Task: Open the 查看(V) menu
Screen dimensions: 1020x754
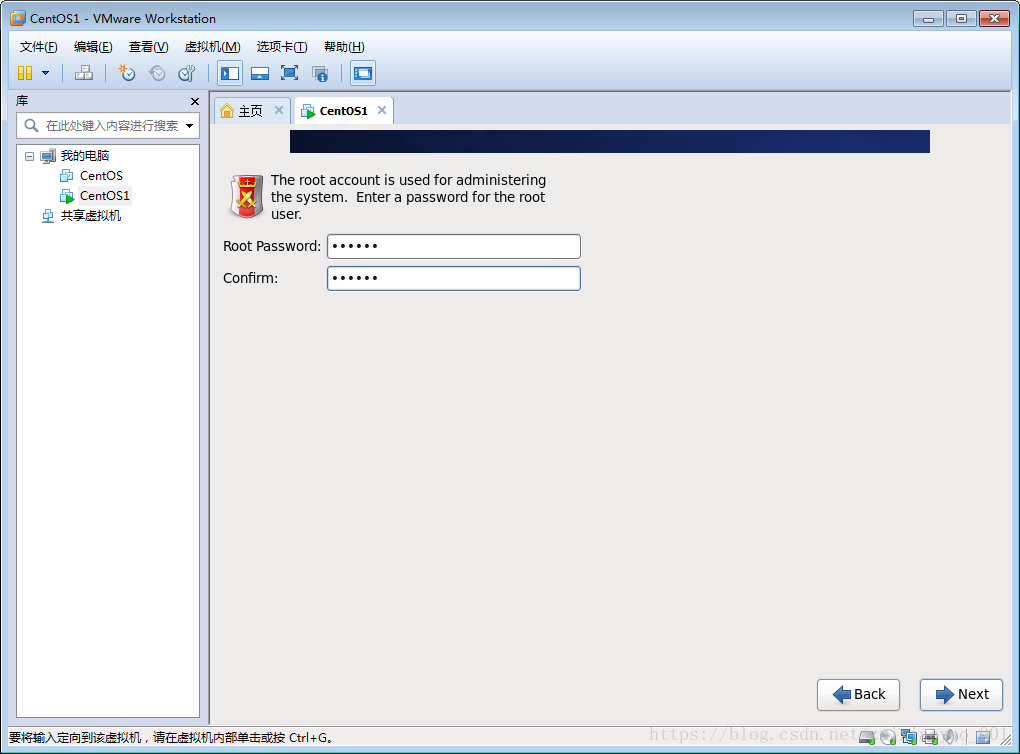Action: point(148,47)
